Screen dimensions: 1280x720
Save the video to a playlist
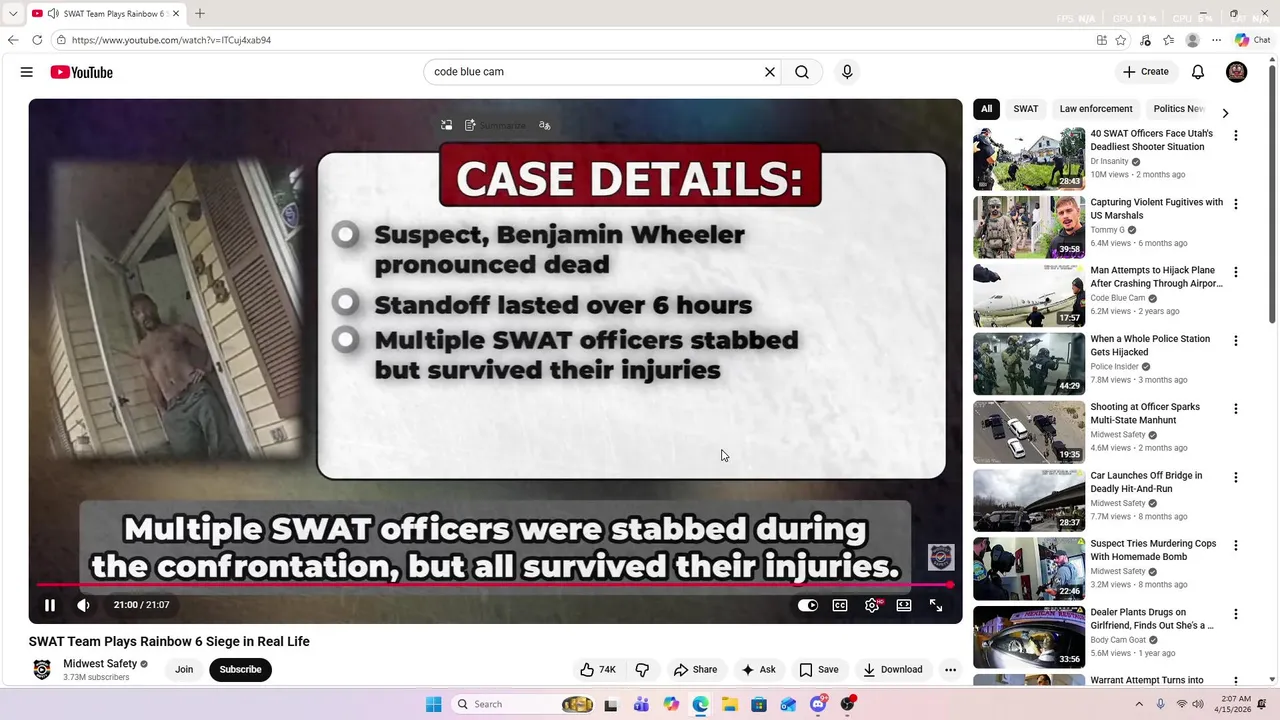click(x=819, y=670)
